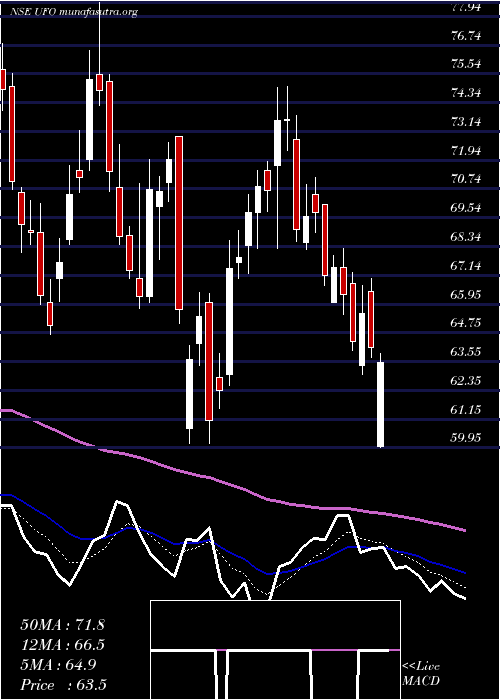Click the NSE UFO munafasutra.org title text
The height and width of the screenshot is (700, 500).
click(74, 12)
